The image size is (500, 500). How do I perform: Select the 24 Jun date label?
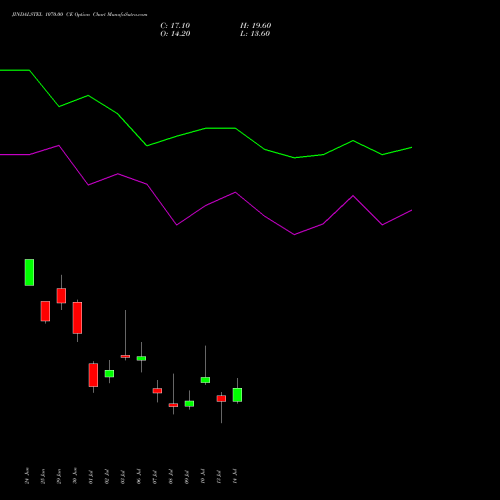(x=27, y=476)
